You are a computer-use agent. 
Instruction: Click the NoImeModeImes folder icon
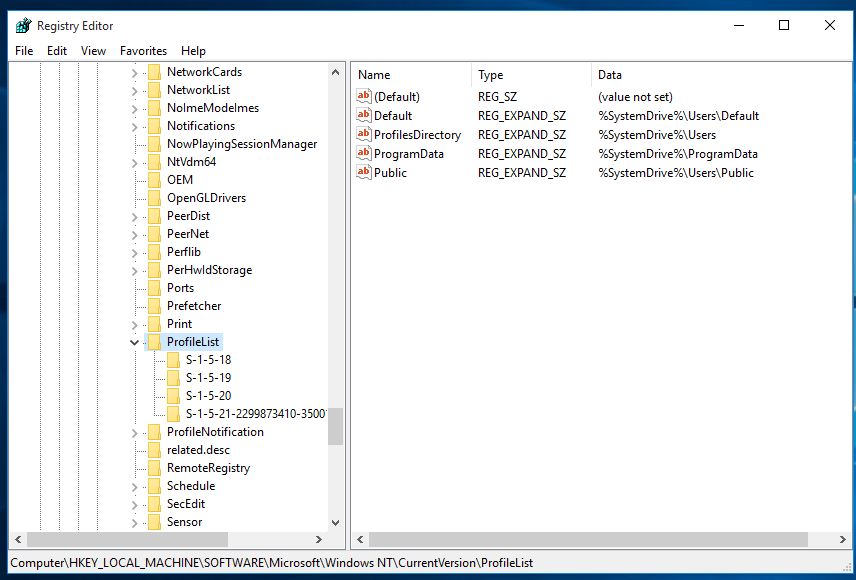pos(154,108)
